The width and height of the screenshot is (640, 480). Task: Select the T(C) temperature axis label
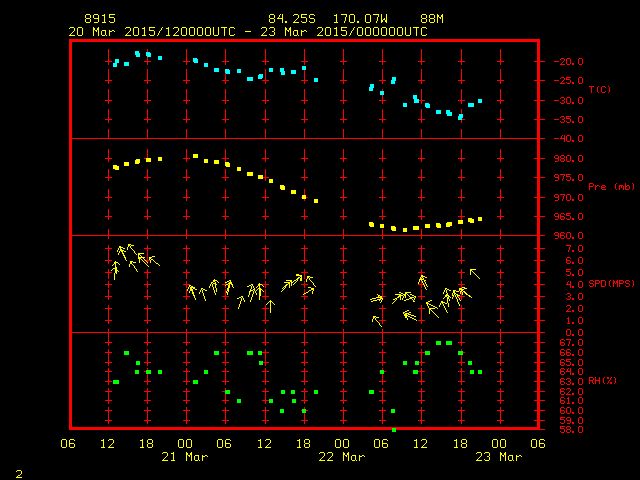pos(600,90)
